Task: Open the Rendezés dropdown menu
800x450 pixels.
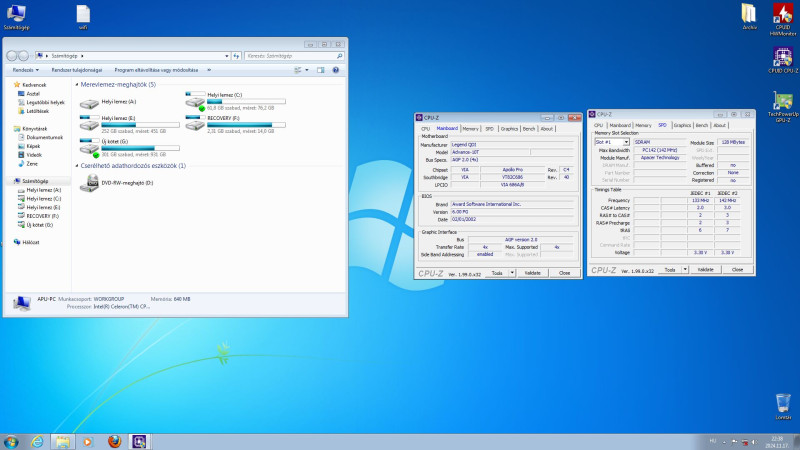Action: [26, 70]
